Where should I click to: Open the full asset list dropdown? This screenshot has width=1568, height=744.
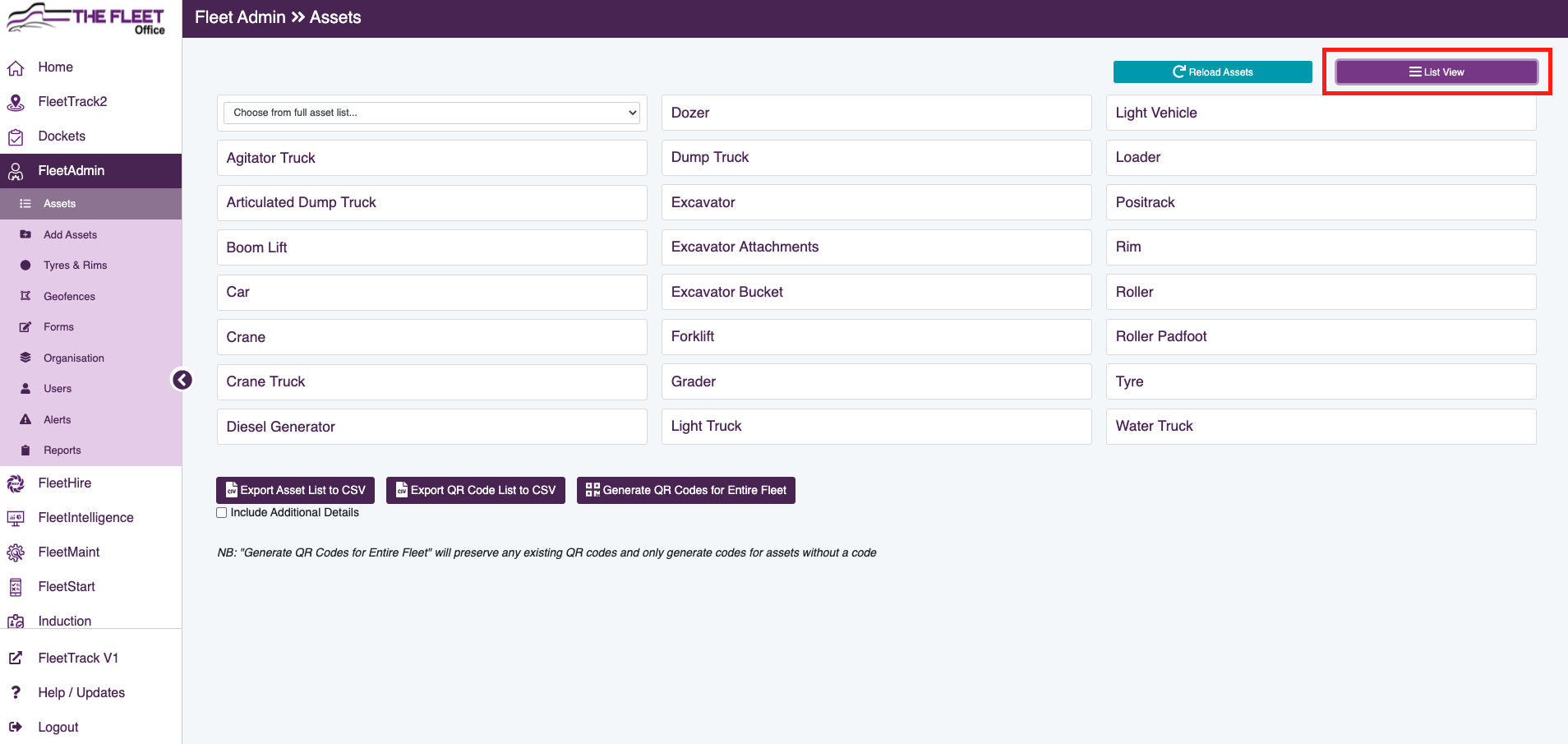click(431, 113)
